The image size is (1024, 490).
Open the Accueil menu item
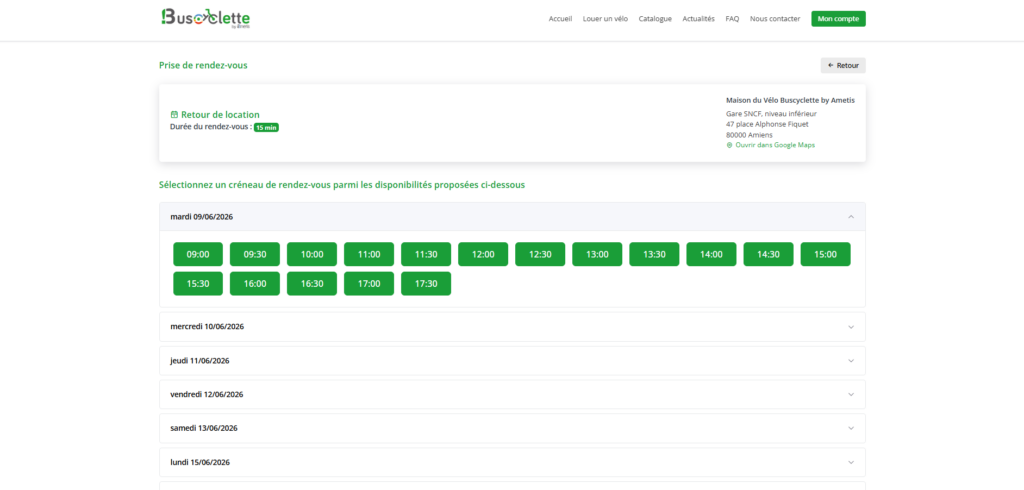560,19
